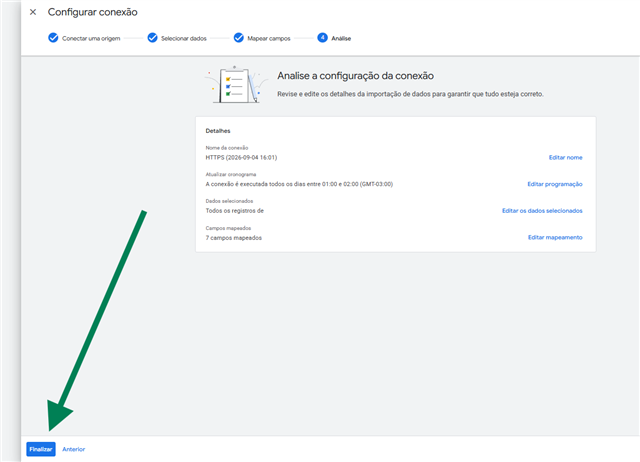Open Editar os dados selecionados link
Screen dimensions: 640x462
coord(542,211)
